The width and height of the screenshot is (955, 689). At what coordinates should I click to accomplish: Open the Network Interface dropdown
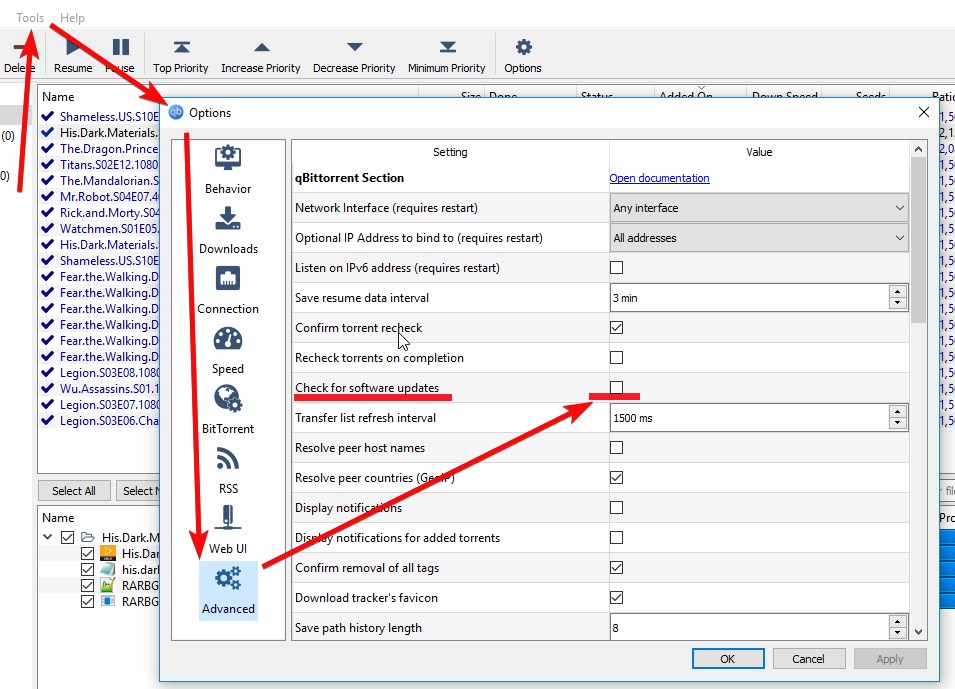pos(759,208)
